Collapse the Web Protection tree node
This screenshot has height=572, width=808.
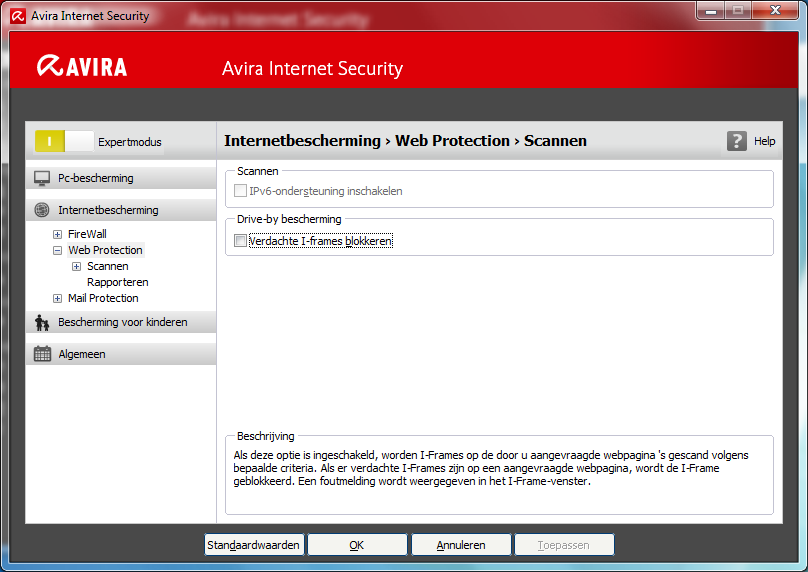pyautogui.click(x=58, y=250)
